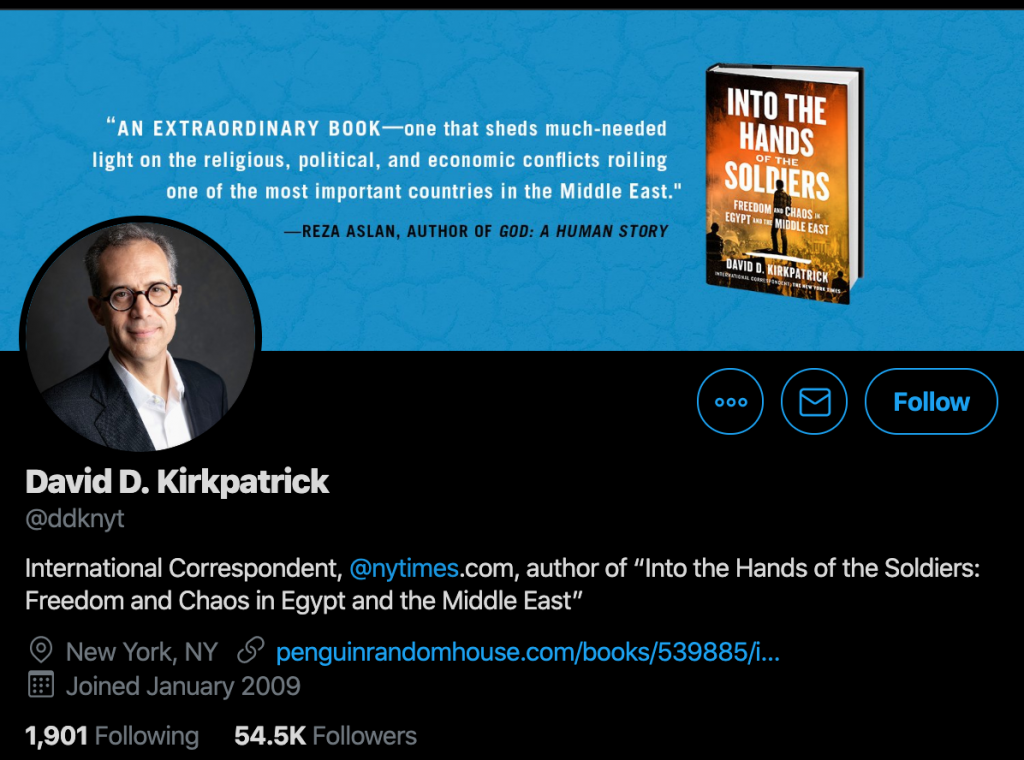
Task: Click the book cover in the banner
Action: coord(784,183)
